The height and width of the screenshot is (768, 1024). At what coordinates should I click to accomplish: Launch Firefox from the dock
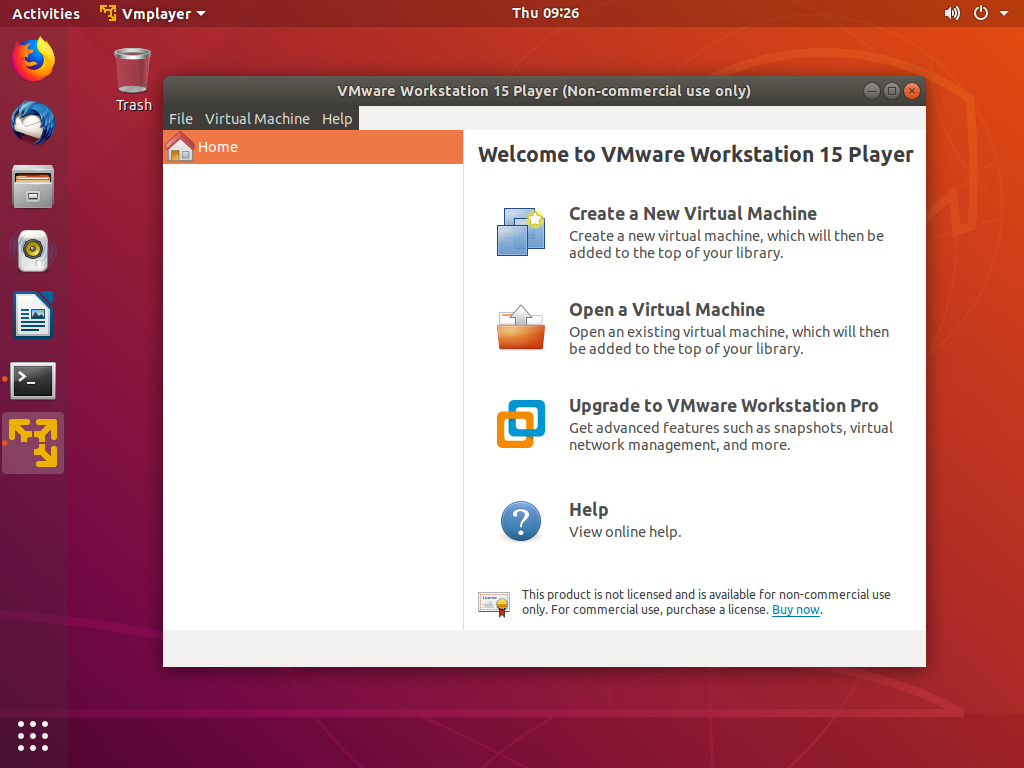pyautogui.click(x=33, y=59)
